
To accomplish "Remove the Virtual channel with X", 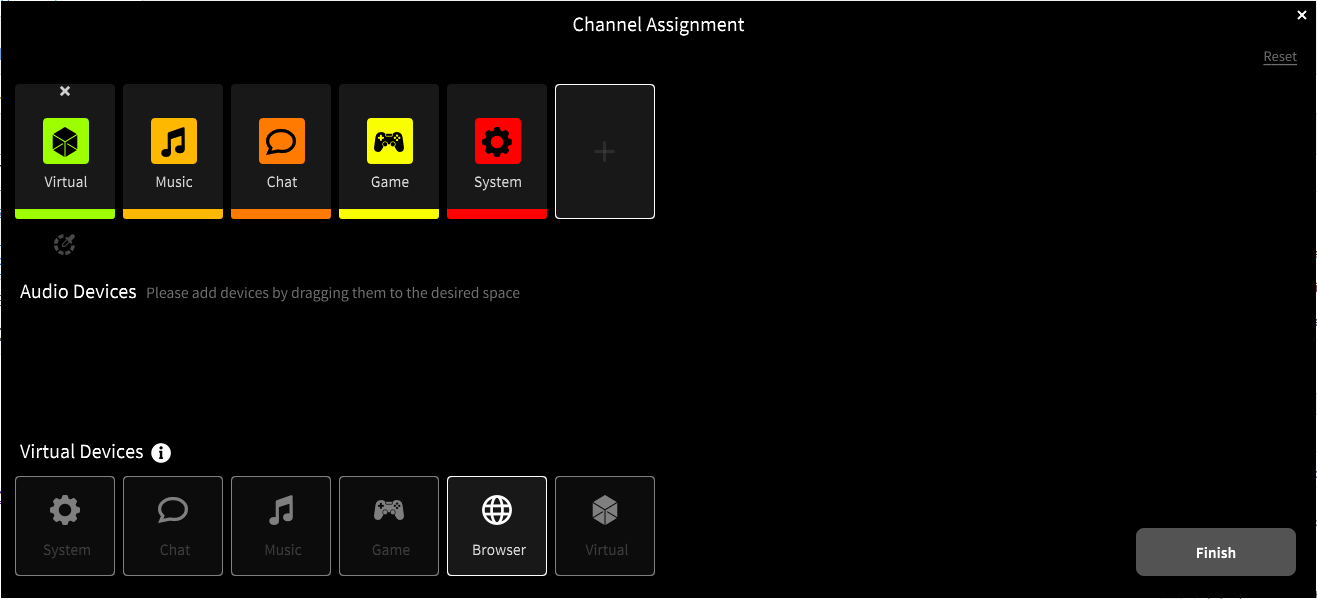I will tap(65, 91).
